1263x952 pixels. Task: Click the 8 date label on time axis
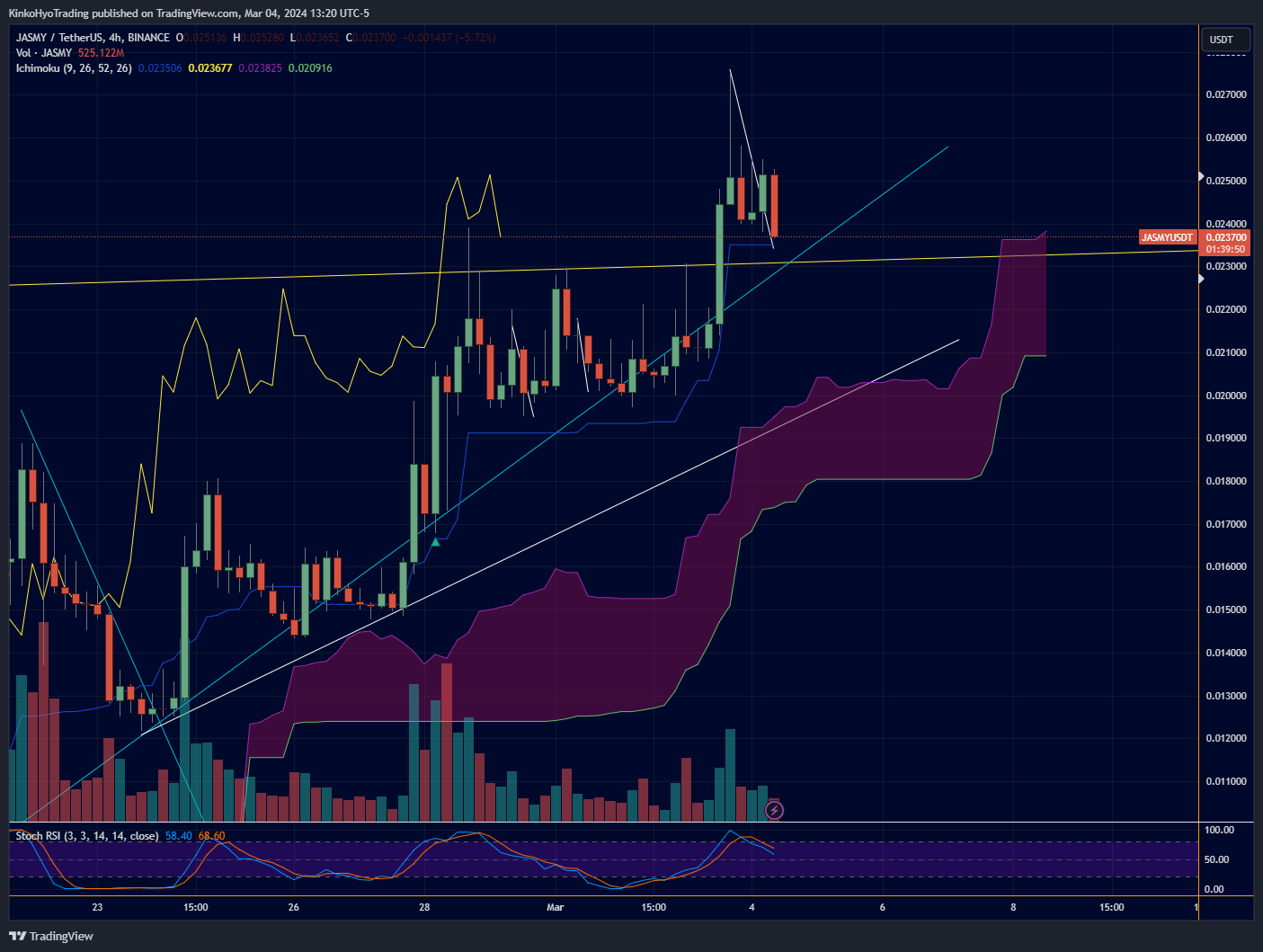1013,907
